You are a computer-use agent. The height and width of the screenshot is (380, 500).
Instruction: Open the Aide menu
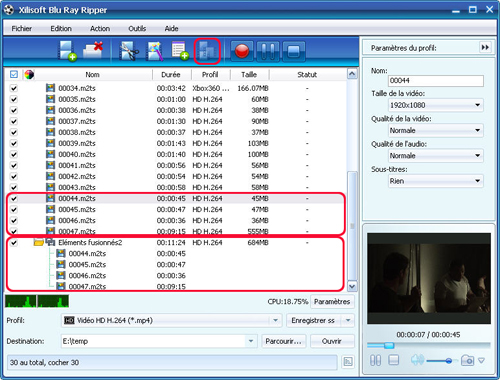(x=171, y=29)
